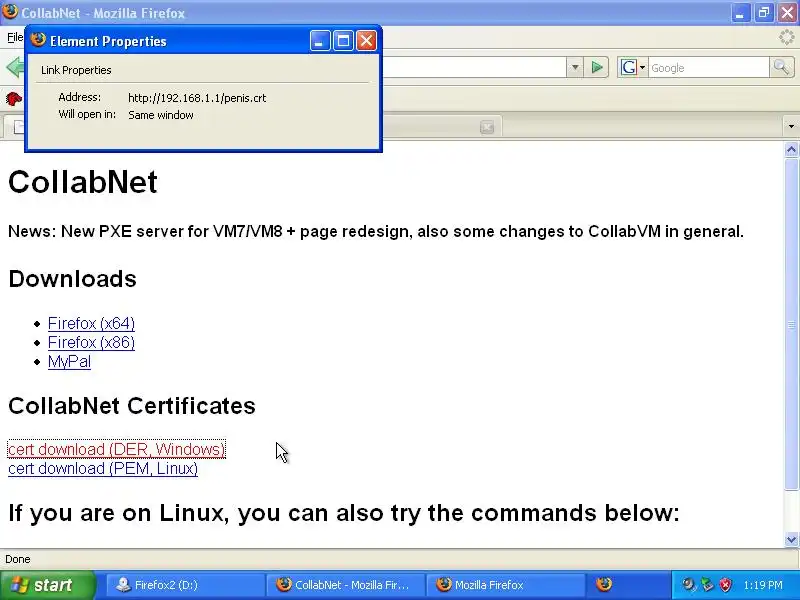Viewport: 800px width, 600px height.
Task: Minimize the main CollabNet Firefox window
Action: click(740, 12)
